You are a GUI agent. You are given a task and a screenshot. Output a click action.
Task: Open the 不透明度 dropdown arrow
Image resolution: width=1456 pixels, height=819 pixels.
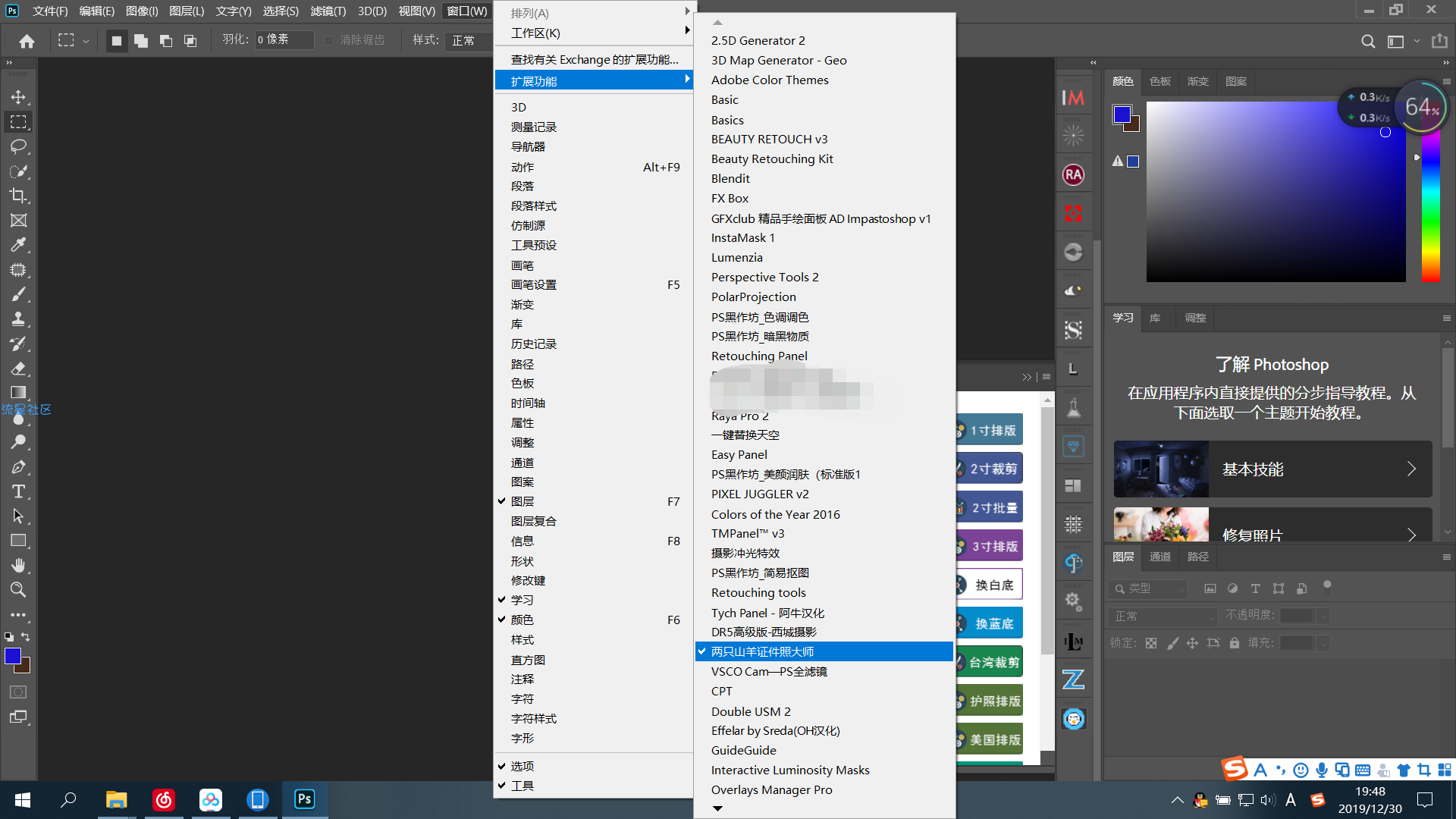click(1323, 617)
